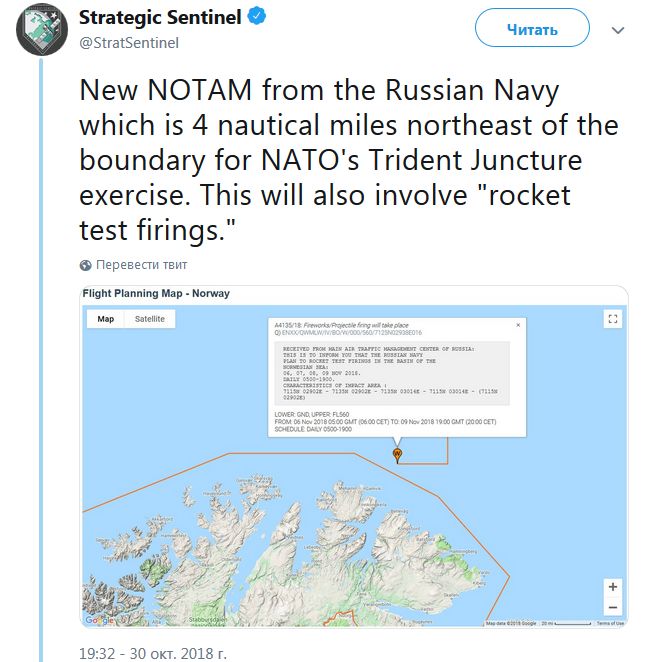Open the tweet timestamp 19:32 - 30 окт. 2018
Screen dimensions: 652x662
(153, 652)
